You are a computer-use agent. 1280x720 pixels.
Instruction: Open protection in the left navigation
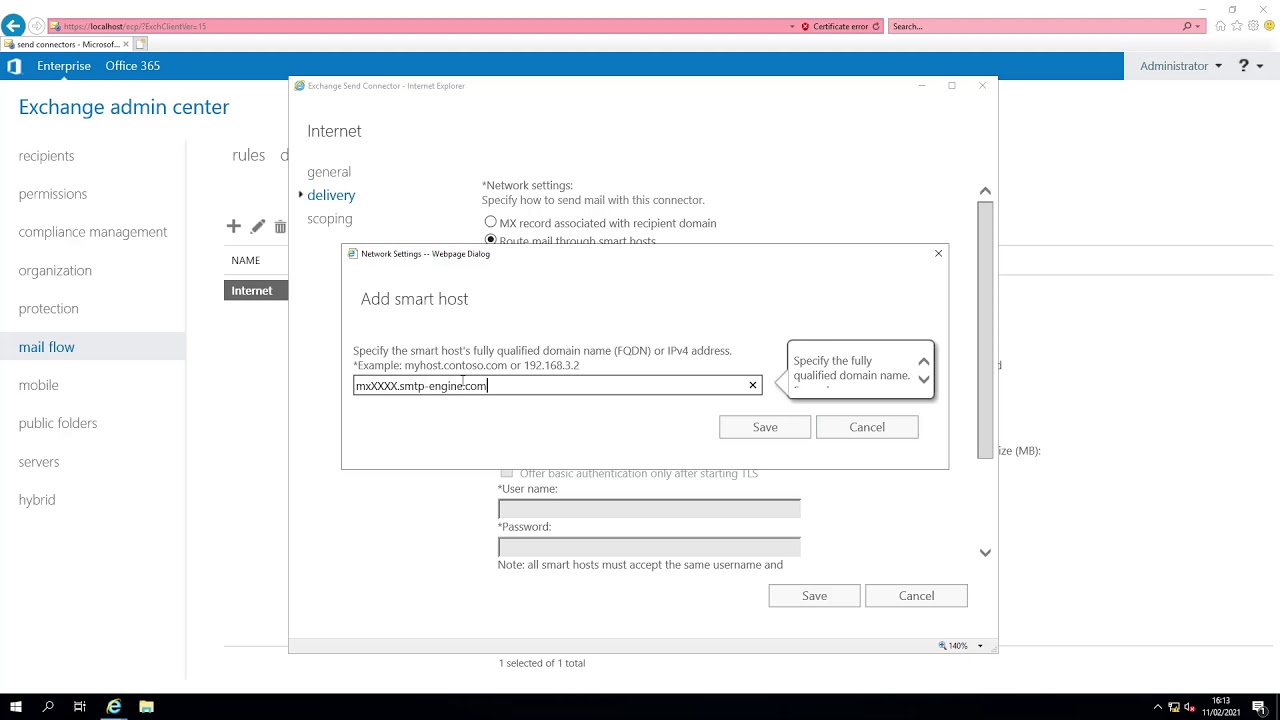click(48, 309)
